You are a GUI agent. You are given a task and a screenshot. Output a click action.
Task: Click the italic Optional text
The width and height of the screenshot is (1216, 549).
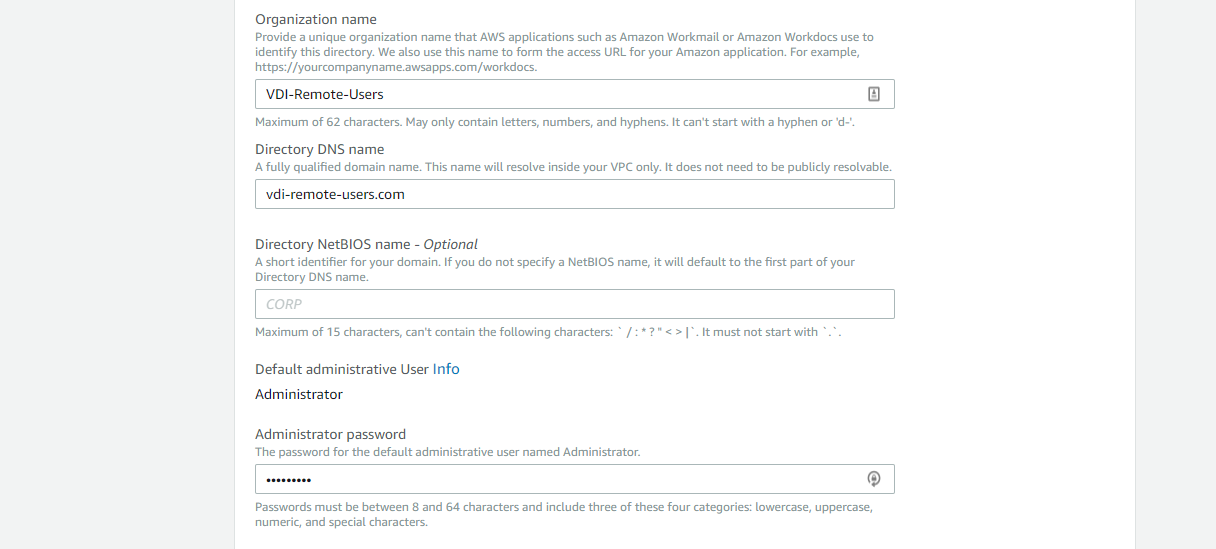point(451,244)
